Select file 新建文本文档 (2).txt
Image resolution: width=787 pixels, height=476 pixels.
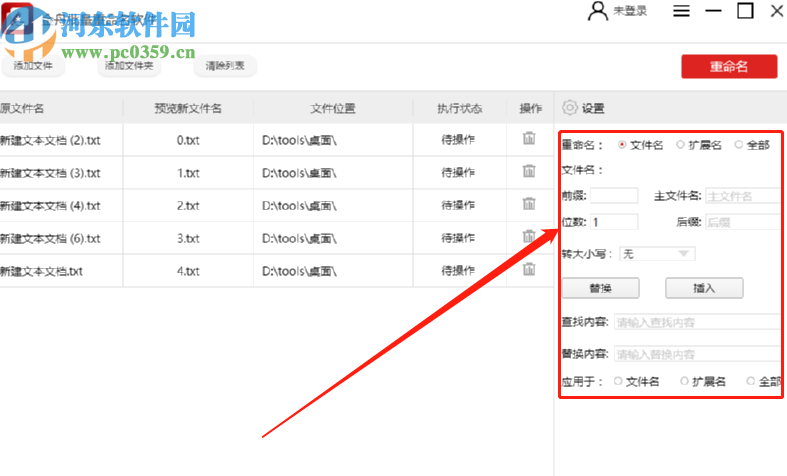click(x=50, y=140)
